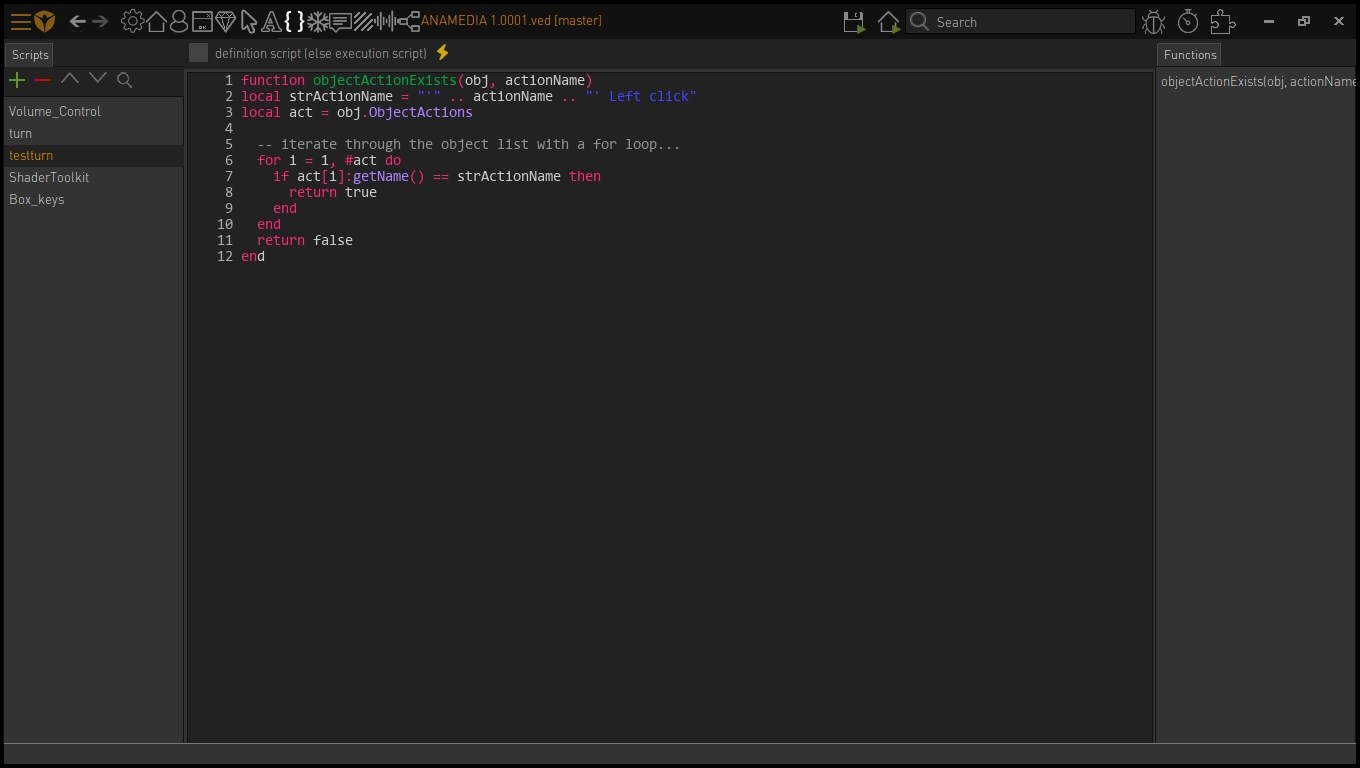Move script down with down chevron

pos(97,79)
